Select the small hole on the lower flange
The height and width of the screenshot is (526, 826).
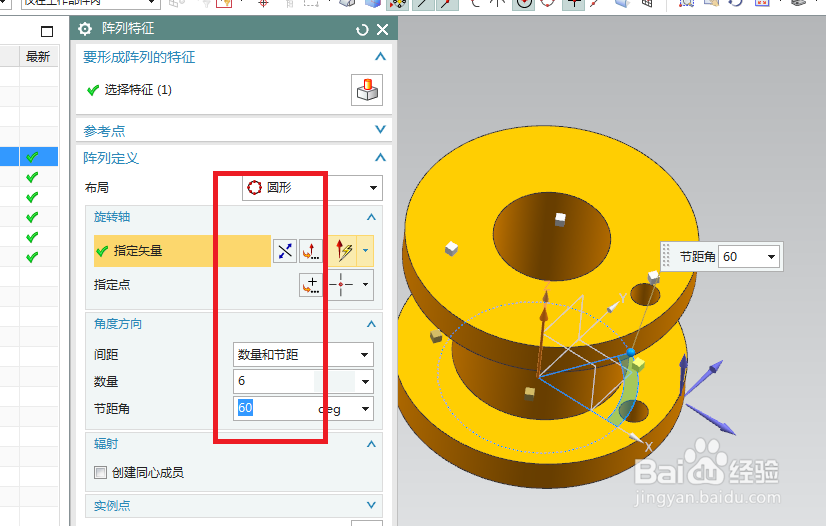click(634, 411)
